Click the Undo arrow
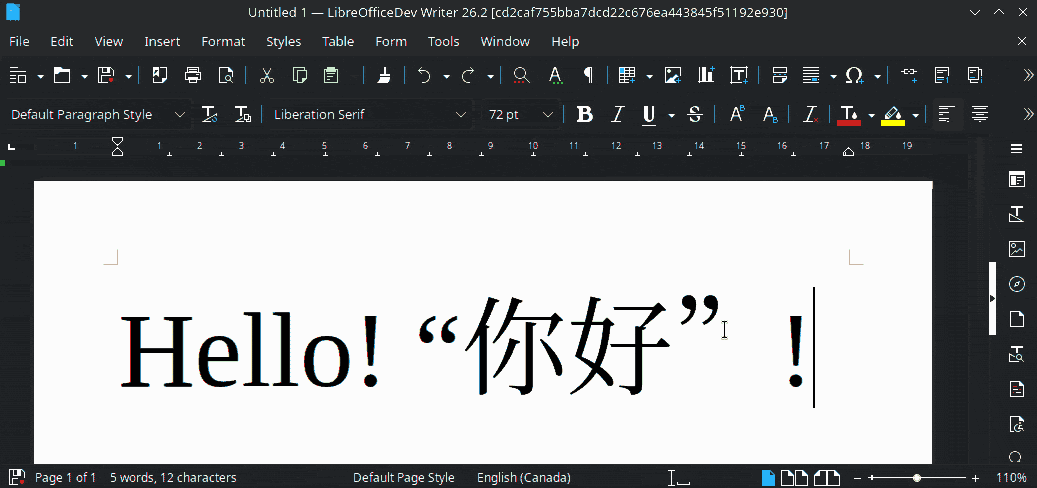This screenshot has width=1037, height=488. pos(424,75)
